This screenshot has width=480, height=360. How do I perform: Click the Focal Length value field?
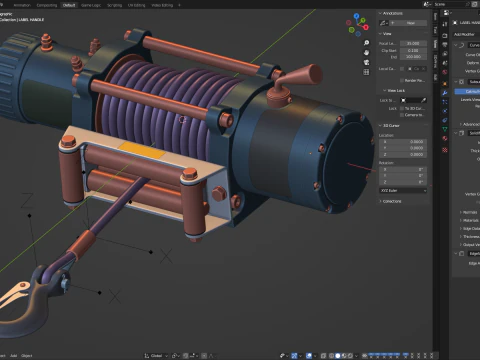(x=413, y=43)
